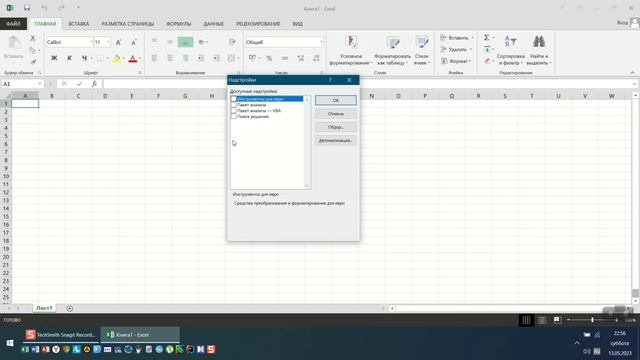Click the yellow fill color bucket
Image resolution: width=640 pixels, height=360 pixels.
tap(117, 58)
